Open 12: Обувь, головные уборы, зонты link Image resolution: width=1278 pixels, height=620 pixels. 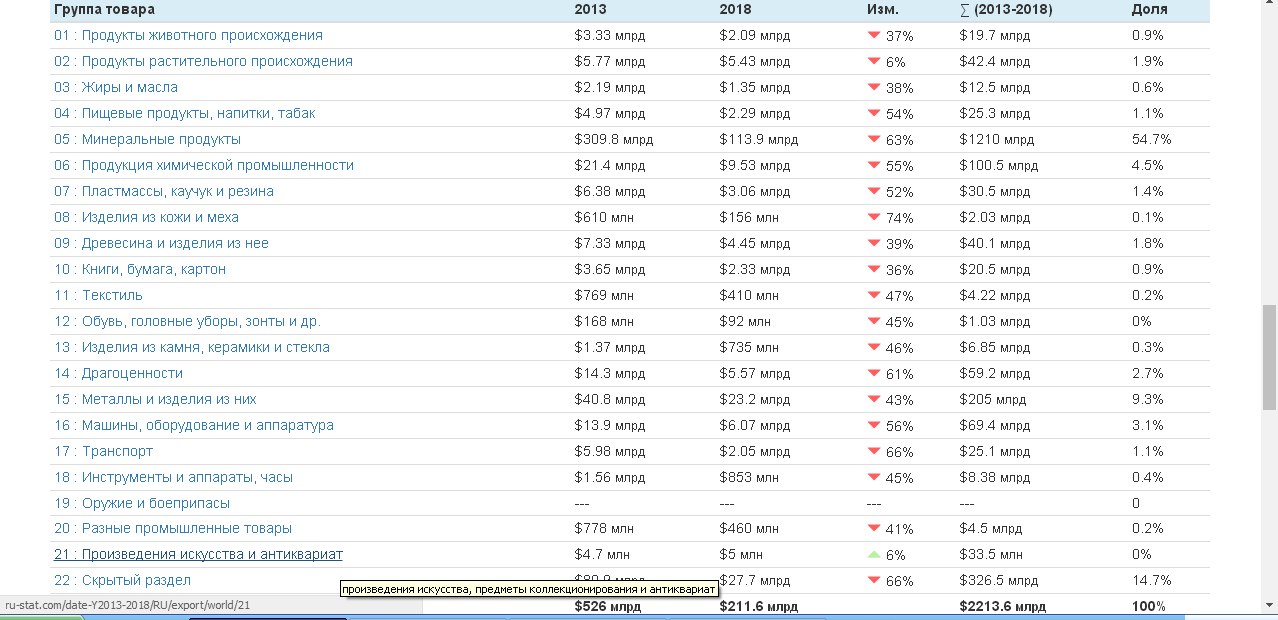(187, 321)
